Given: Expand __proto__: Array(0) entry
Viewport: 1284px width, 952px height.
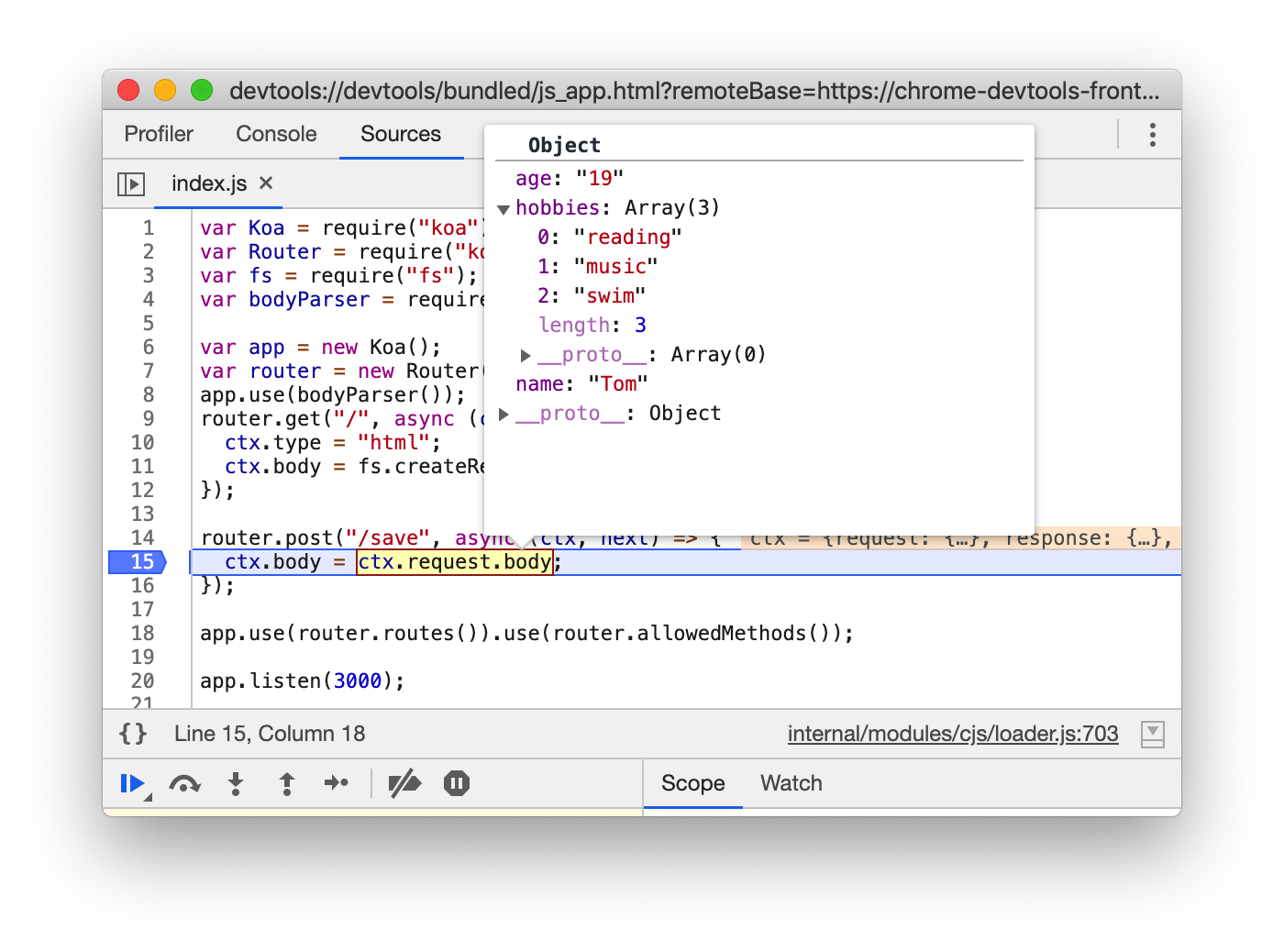Looking at the screenshot, I should [x=526, y=355].
